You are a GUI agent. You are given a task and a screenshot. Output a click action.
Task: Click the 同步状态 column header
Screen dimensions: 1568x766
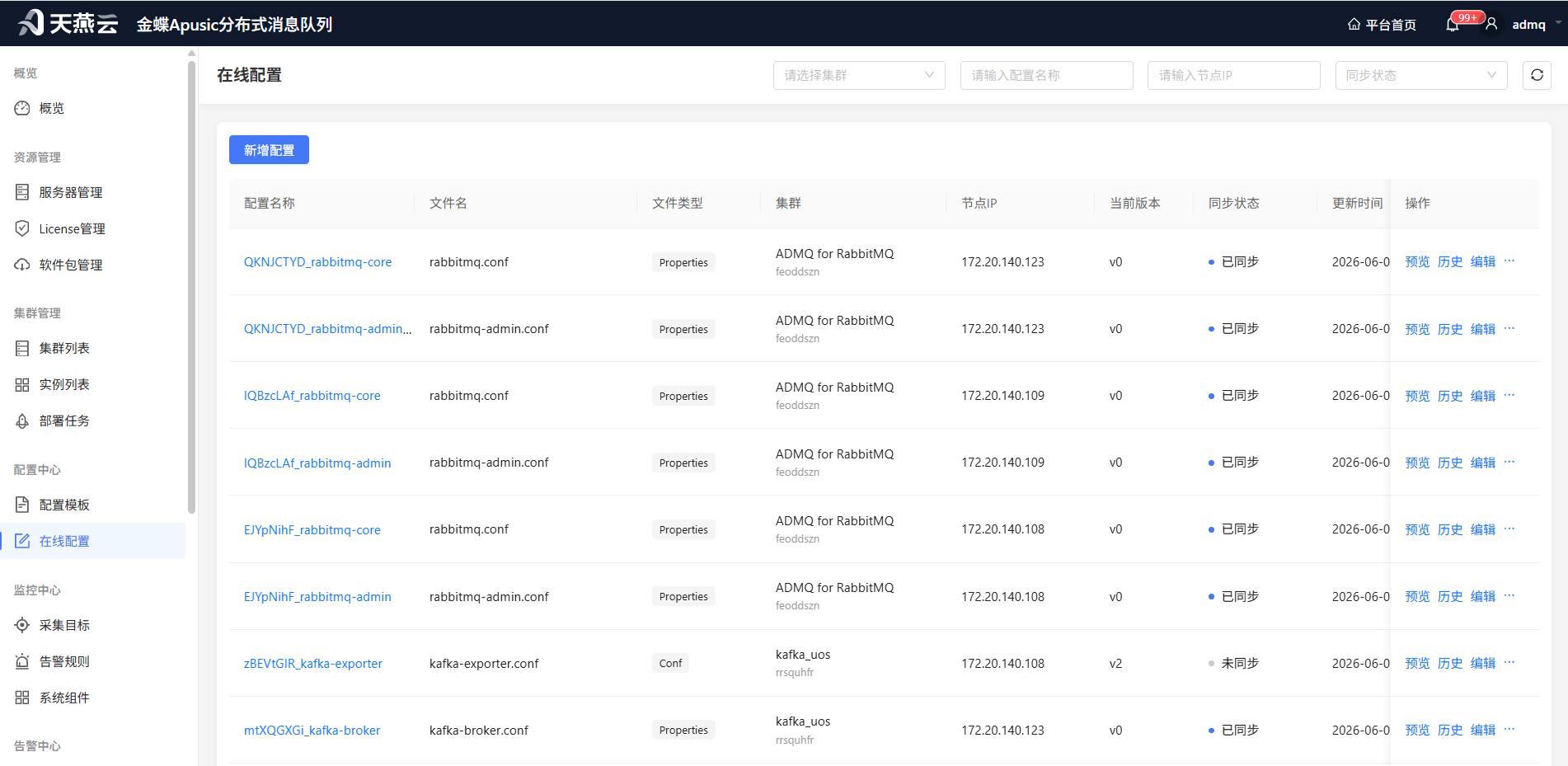click(1233, 203)
